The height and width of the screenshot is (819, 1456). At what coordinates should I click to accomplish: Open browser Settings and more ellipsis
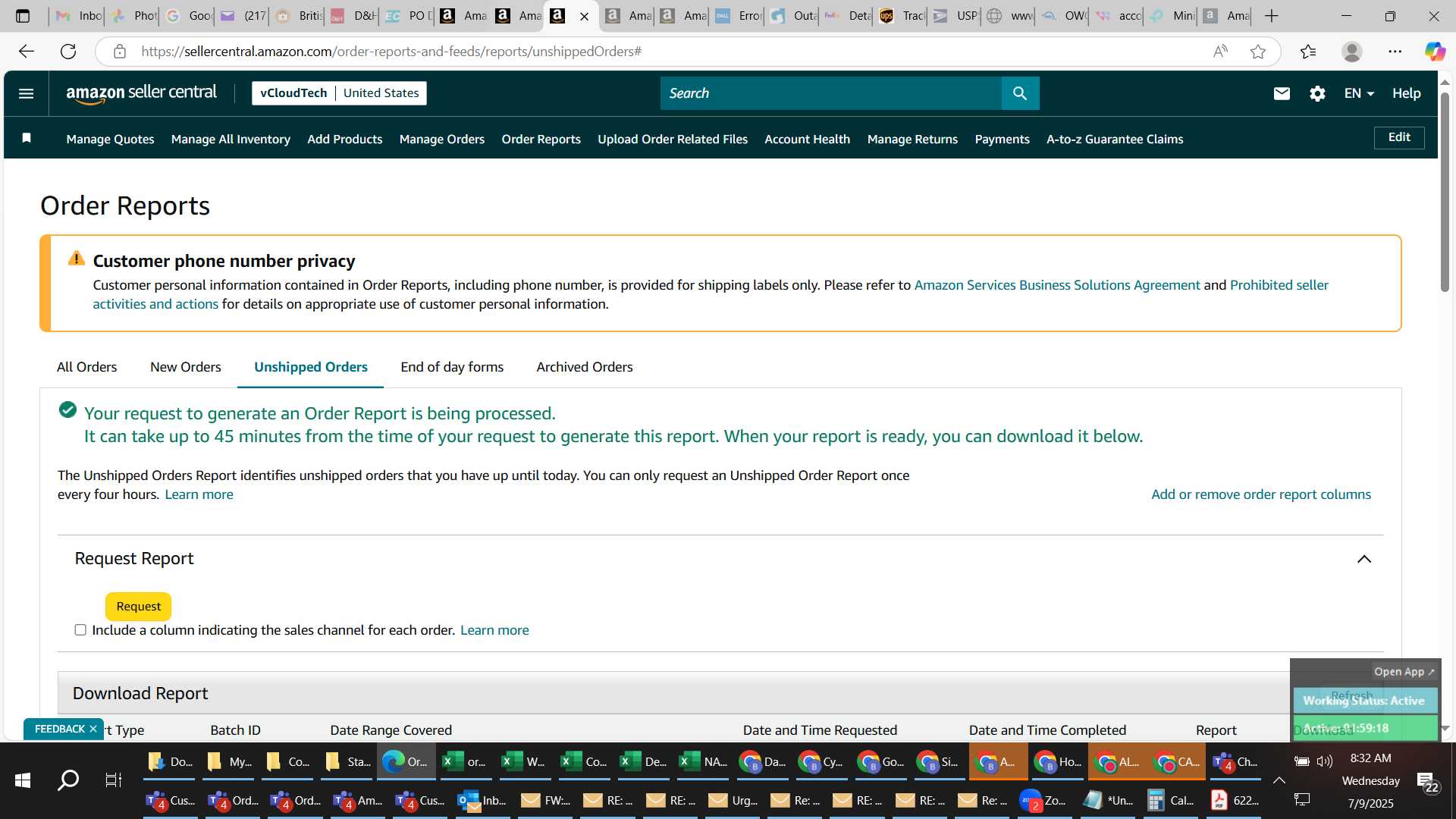point(1395,52)
